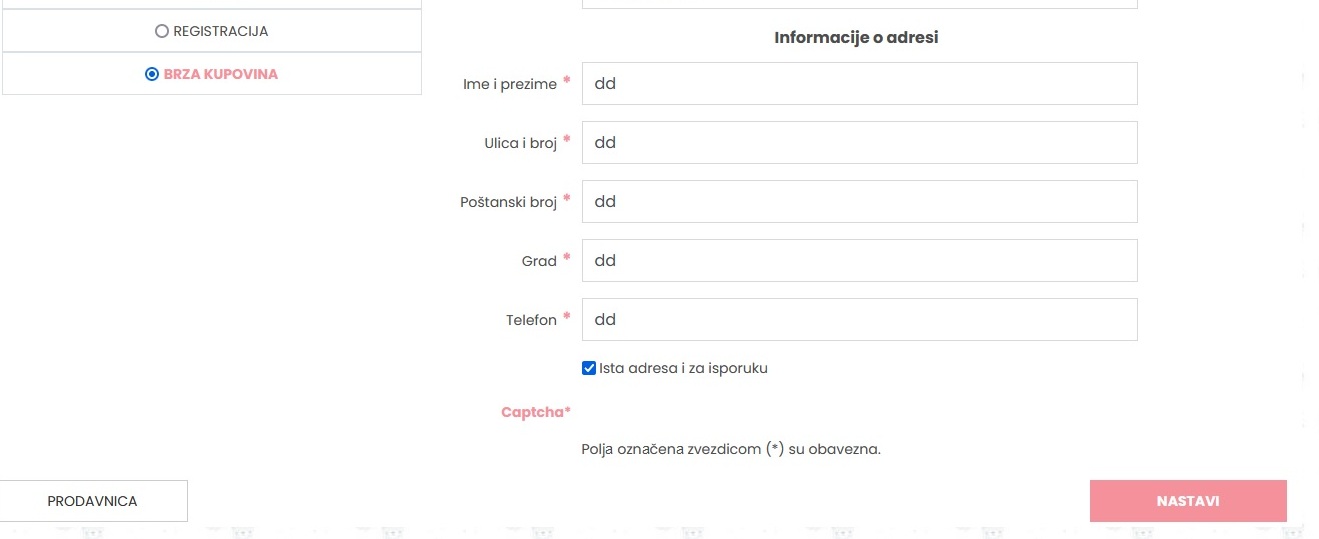
Task: Click the "Ulica i broj" label text
Action: click(x=520, y=143)
